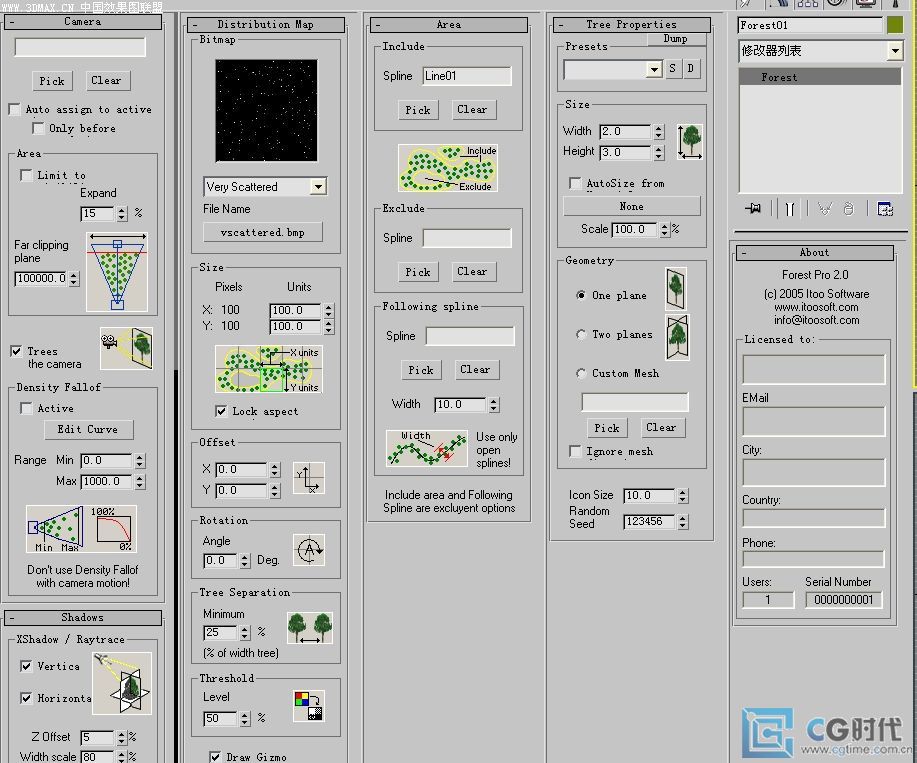
Task: Click the remove modifier trash icon
Action: point(849,209)
